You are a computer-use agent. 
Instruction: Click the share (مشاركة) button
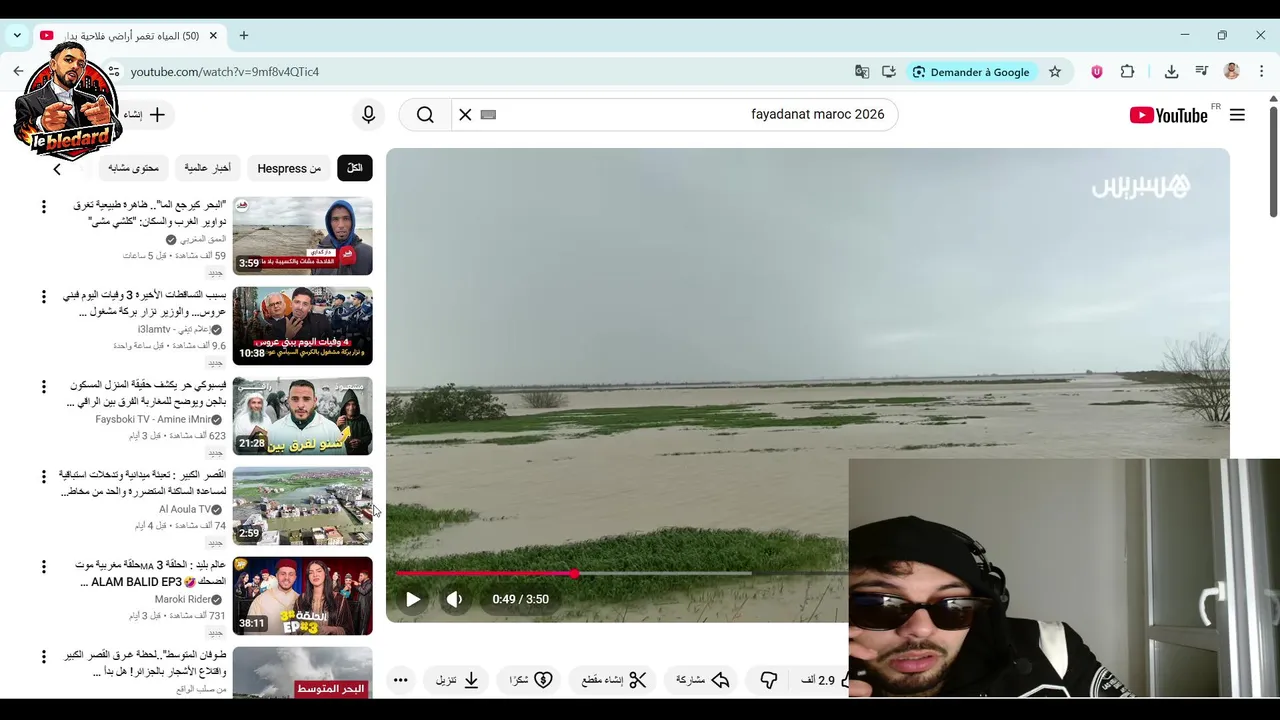point(702,680)
